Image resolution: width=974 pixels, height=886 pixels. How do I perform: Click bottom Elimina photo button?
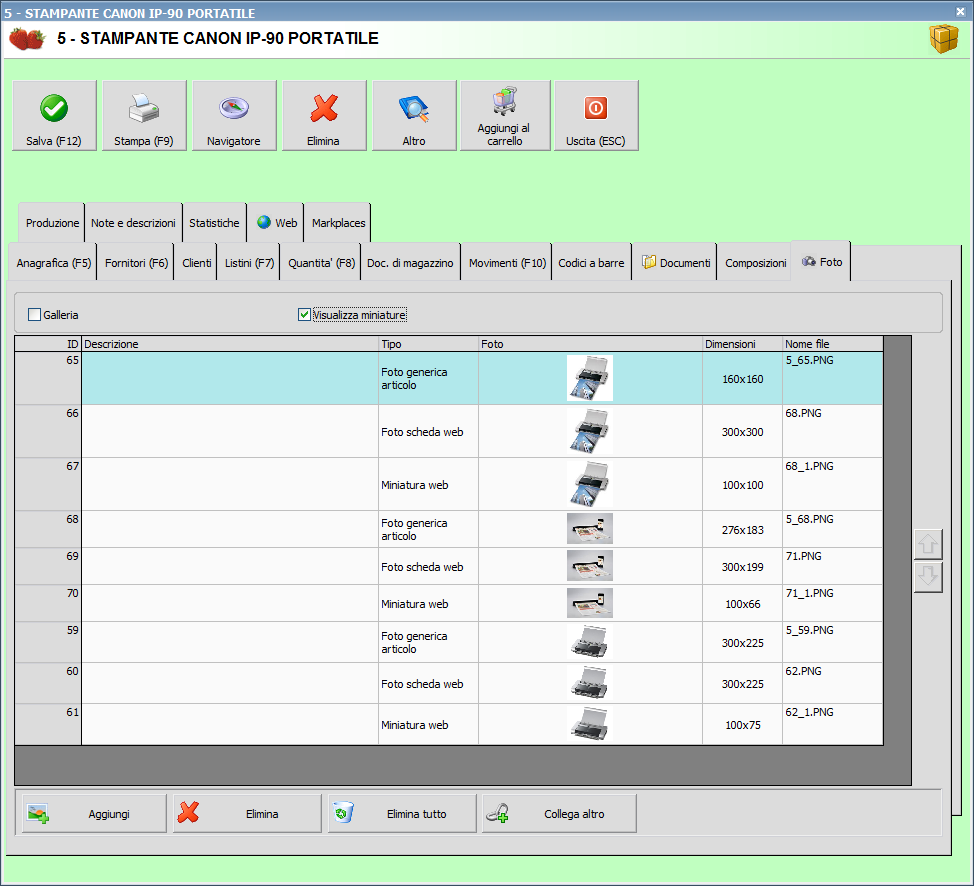247,813
